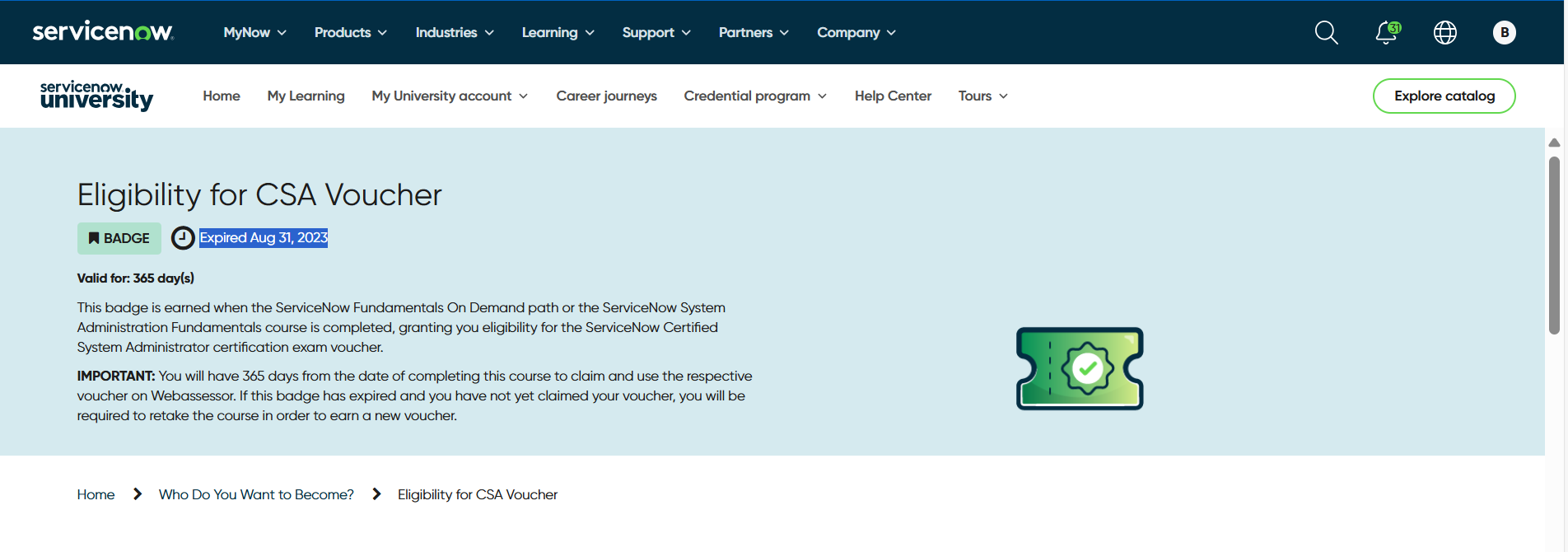Click the scrollbar up arrow
The width and height of the screenshot is (1568, 552).
1555,143
